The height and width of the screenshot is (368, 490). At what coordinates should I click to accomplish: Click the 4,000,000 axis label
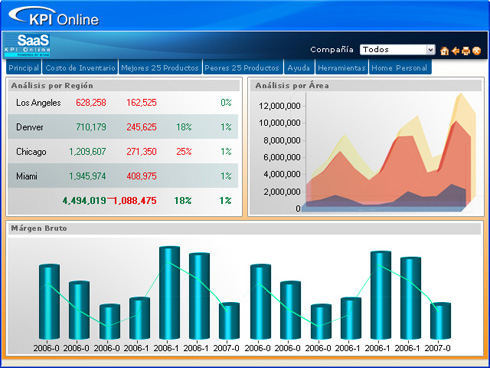pos(282,174)
